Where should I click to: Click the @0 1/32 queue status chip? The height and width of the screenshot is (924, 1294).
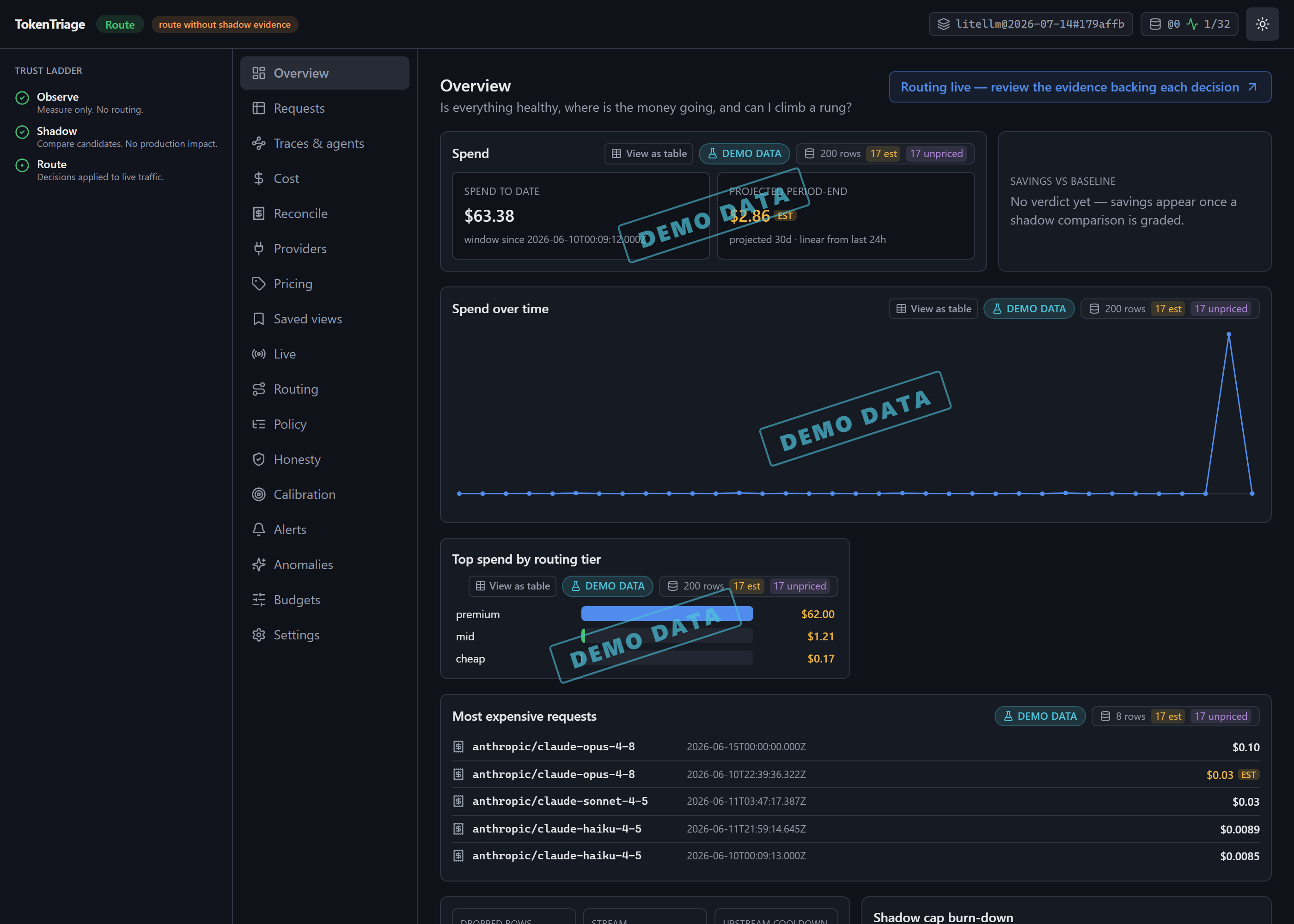coord(1189,24)
